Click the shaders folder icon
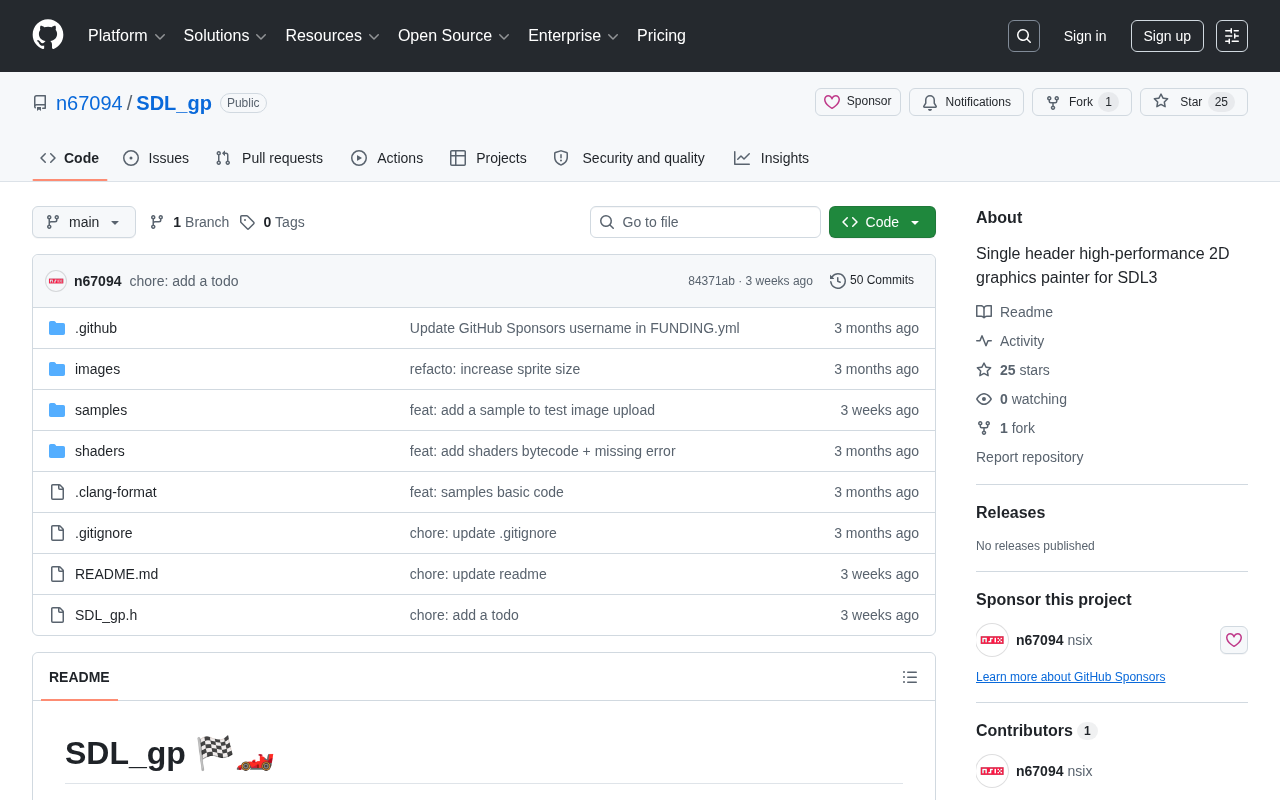Screen dimensions: 1280x800 click(57, 451)
